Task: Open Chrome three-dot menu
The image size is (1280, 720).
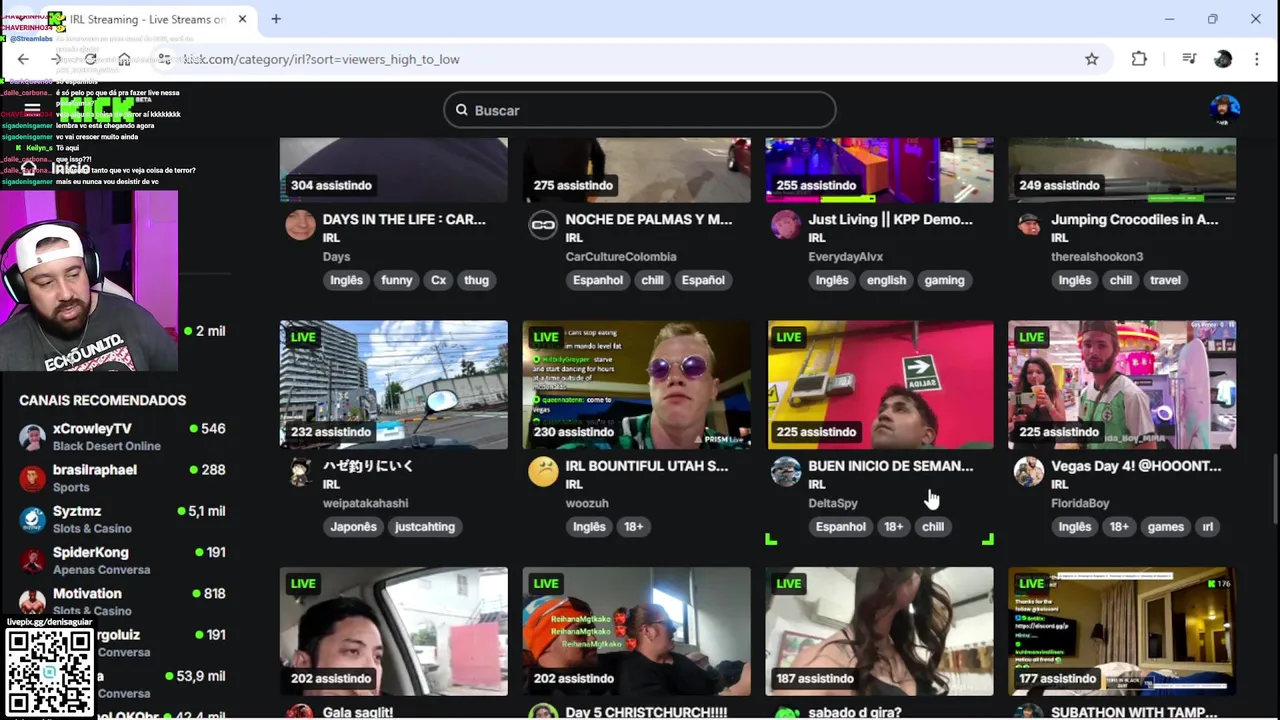Action: pos(1257,59)
